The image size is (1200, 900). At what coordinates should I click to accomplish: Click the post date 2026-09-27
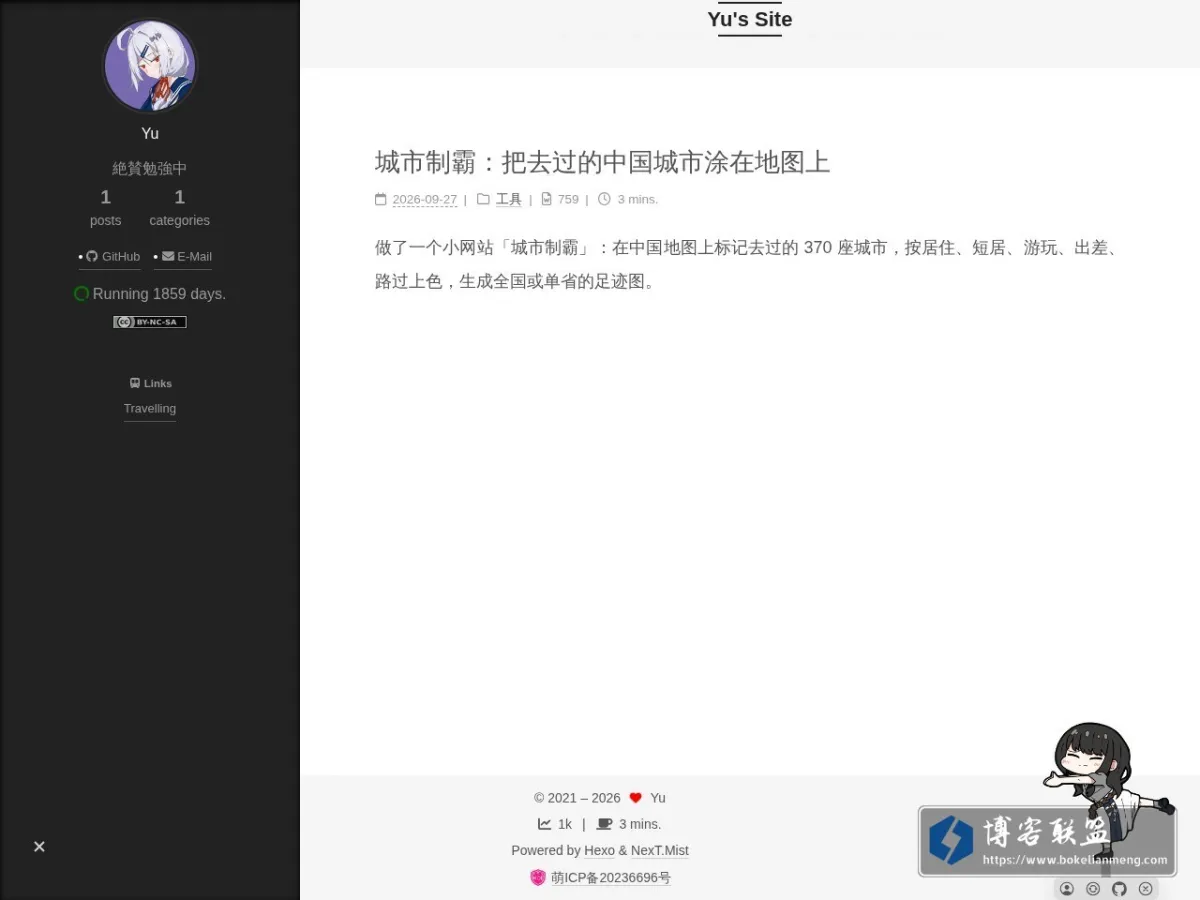coord(425,200)
